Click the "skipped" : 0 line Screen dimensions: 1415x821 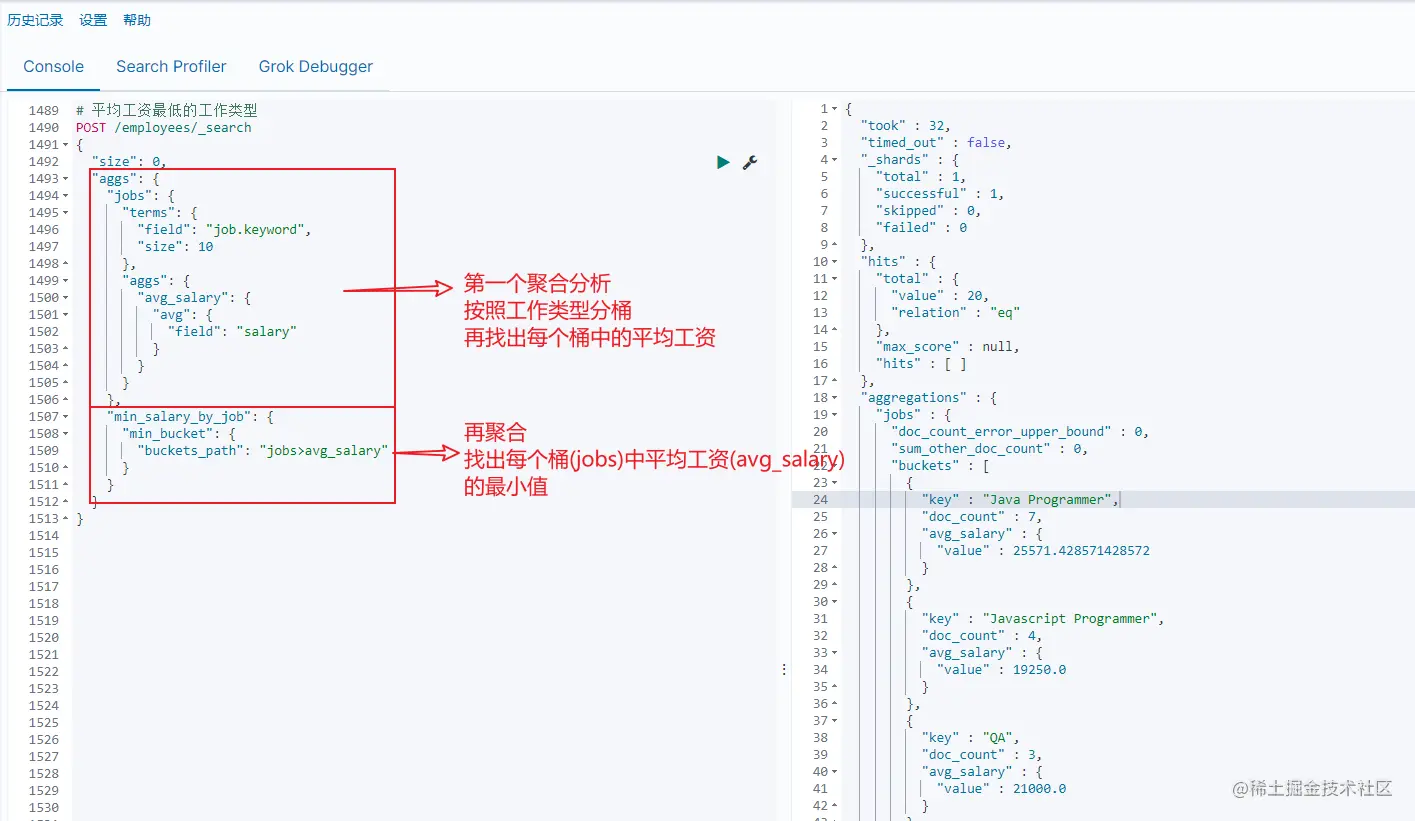929,211
